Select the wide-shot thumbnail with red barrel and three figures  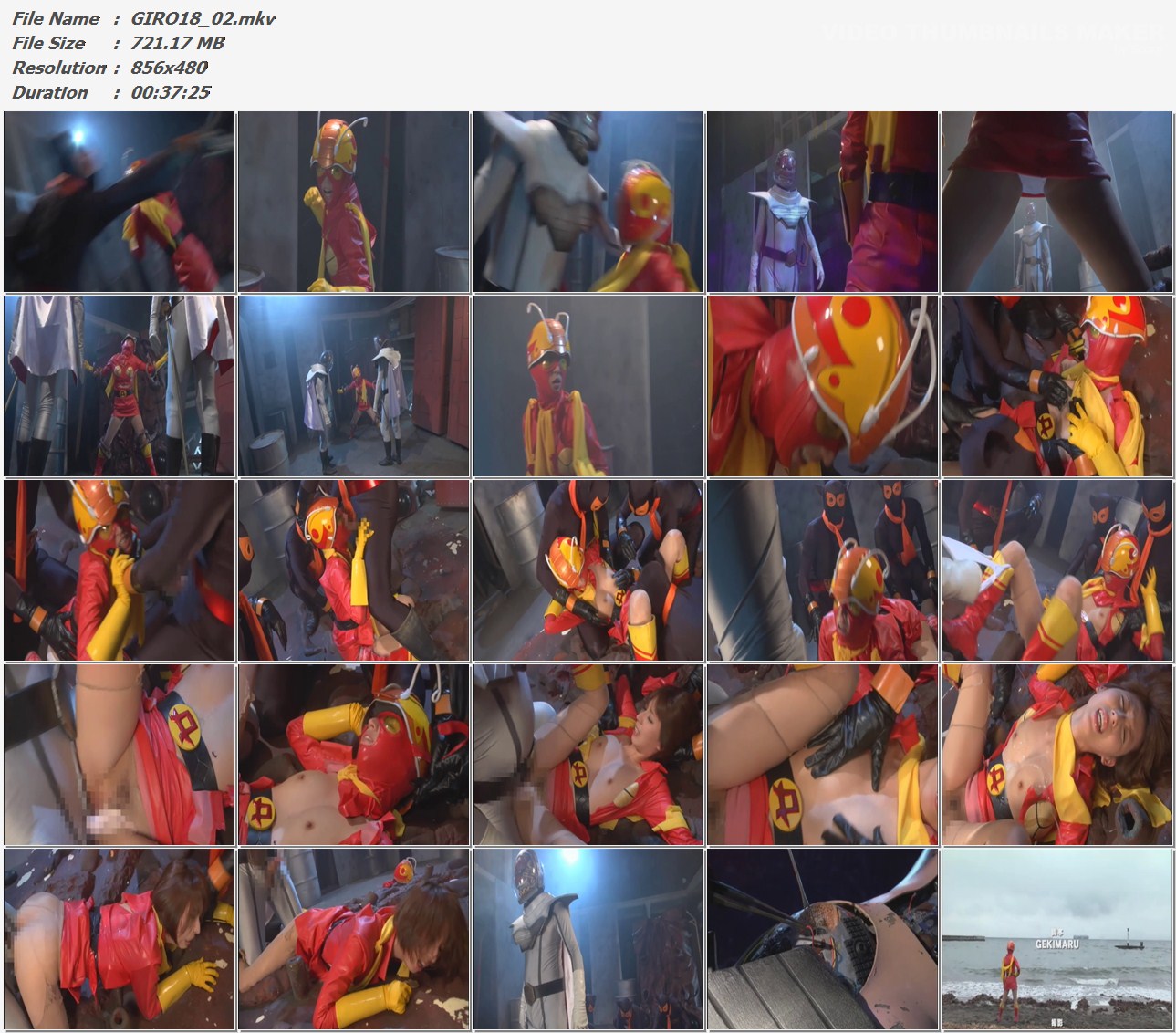354,385
